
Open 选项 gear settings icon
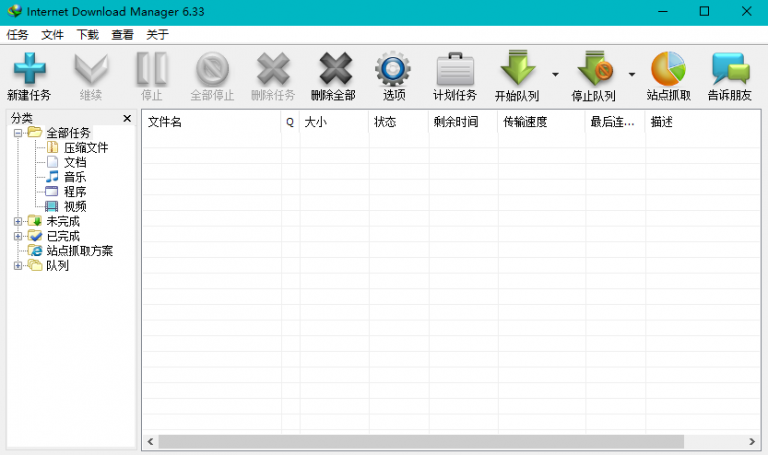click(393, 69)
